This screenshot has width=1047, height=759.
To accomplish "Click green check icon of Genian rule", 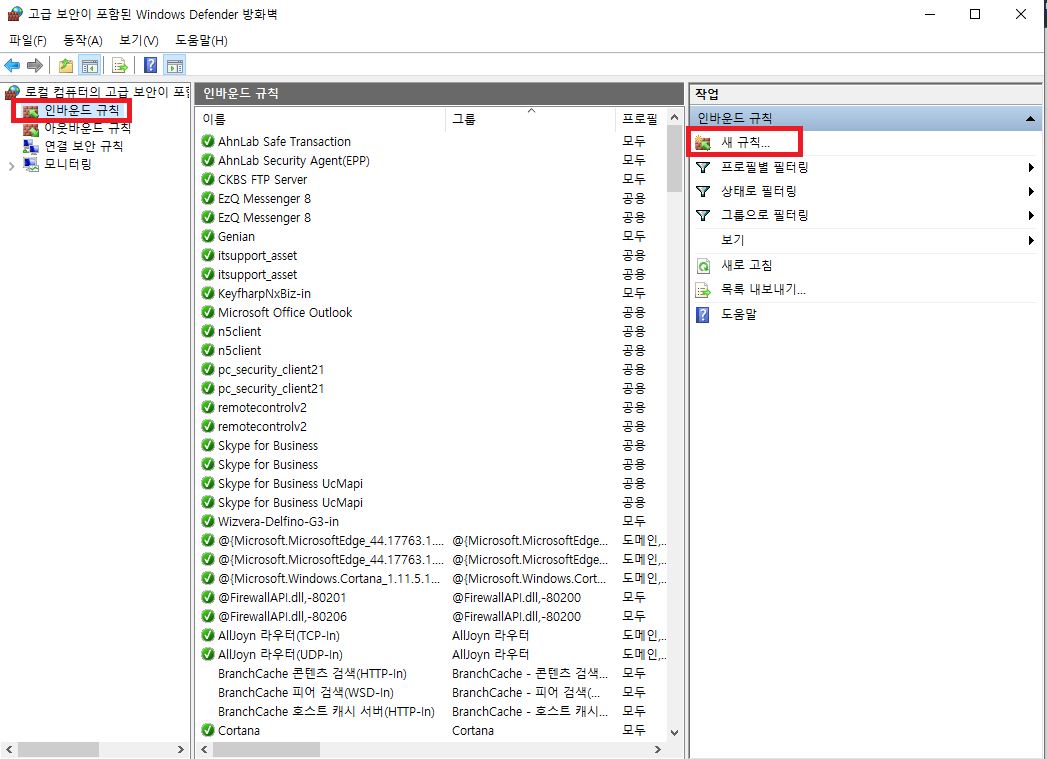I will [x=208, y=236].
